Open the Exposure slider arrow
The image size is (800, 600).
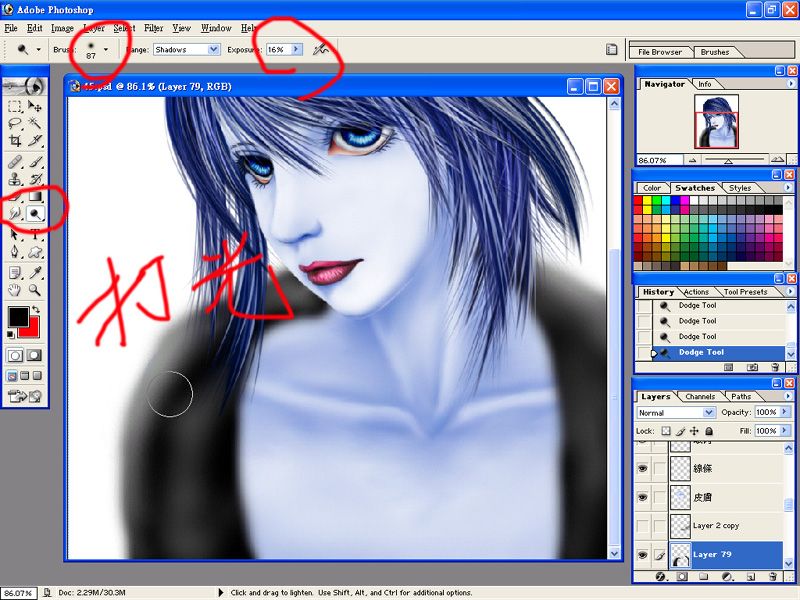[296, 49]
